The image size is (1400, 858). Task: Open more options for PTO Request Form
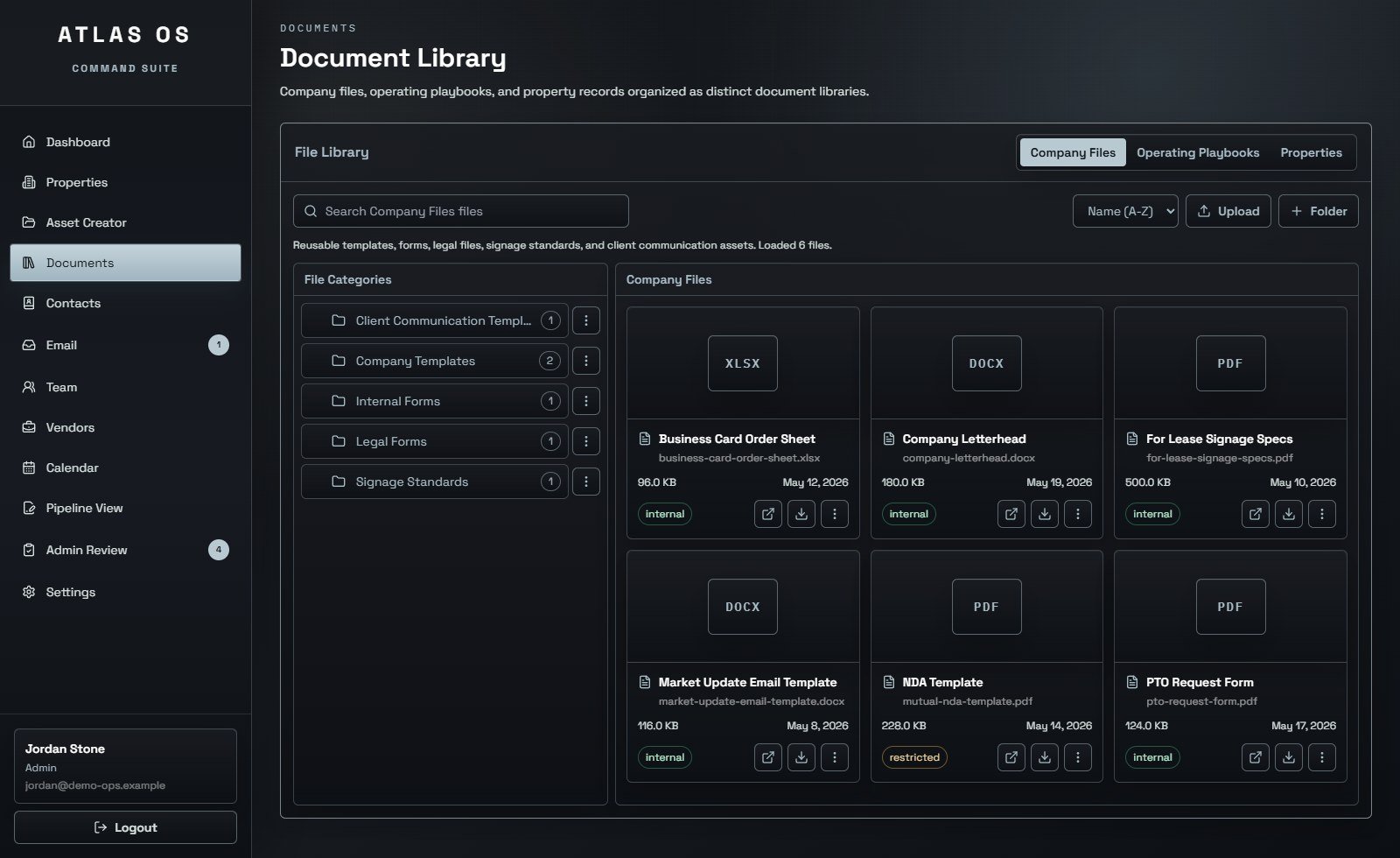click(x=1322, y=757)
